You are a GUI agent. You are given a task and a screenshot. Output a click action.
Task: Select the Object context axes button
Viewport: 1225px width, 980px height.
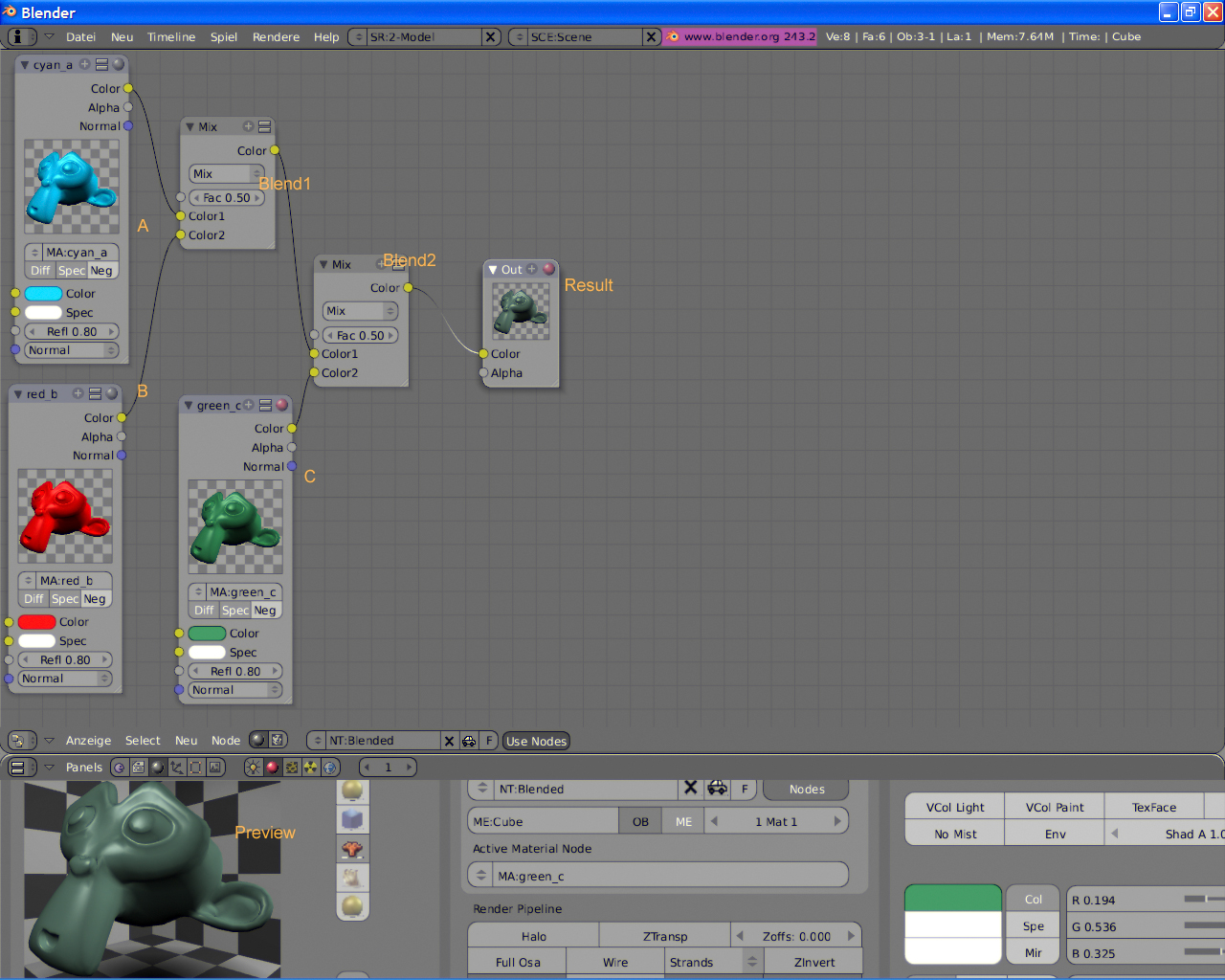[177, 767]
